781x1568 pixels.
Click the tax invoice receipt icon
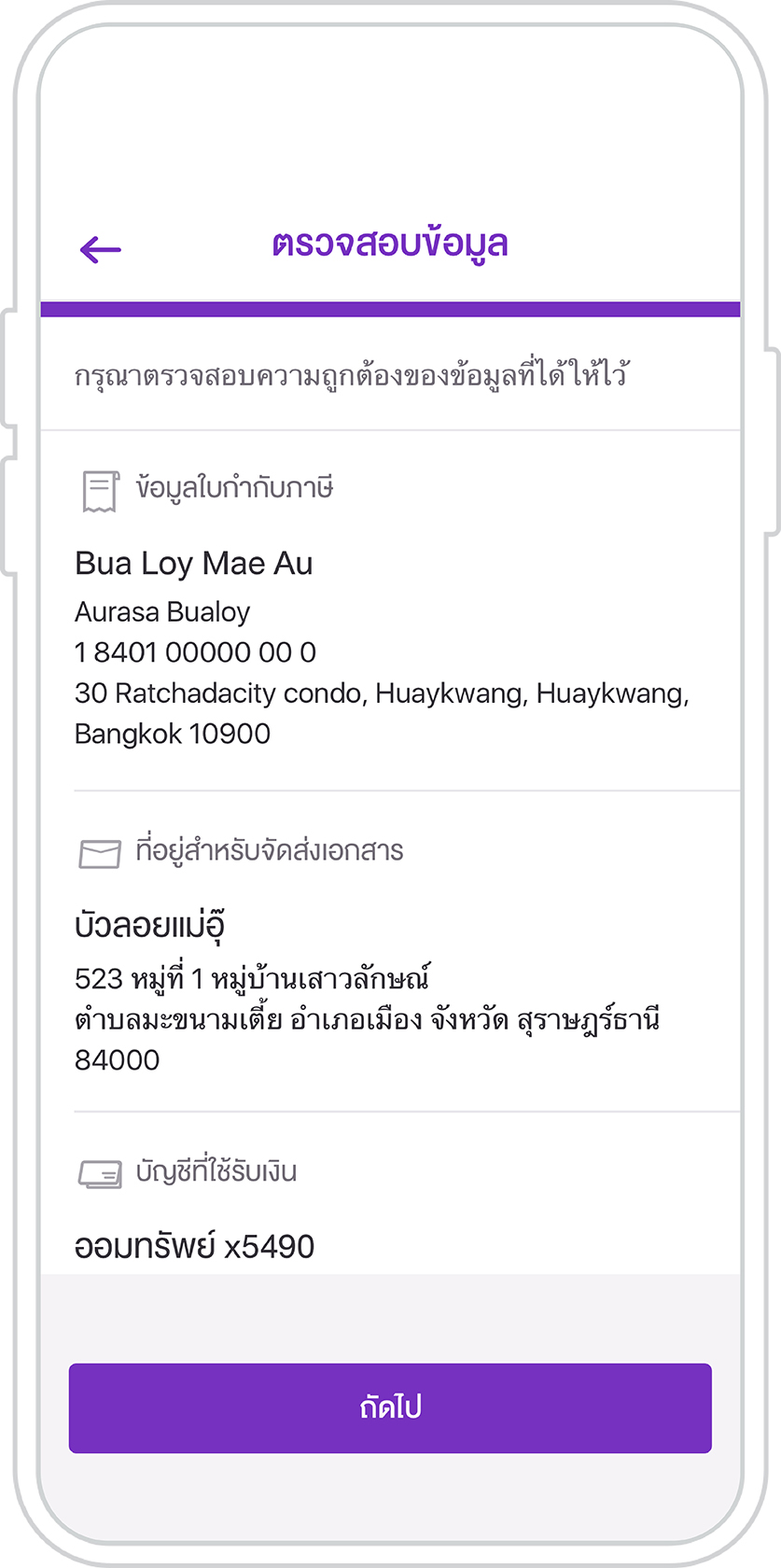(x=100, y=491)
